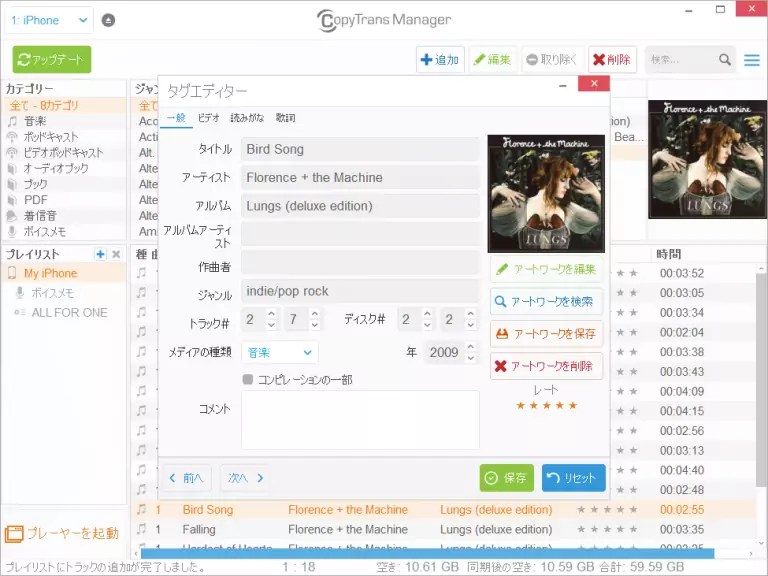Open the メディアの種類 音楽 dropdown
Image resolution: width=768 pixels, height=576 pixels.
click(280, 352)
